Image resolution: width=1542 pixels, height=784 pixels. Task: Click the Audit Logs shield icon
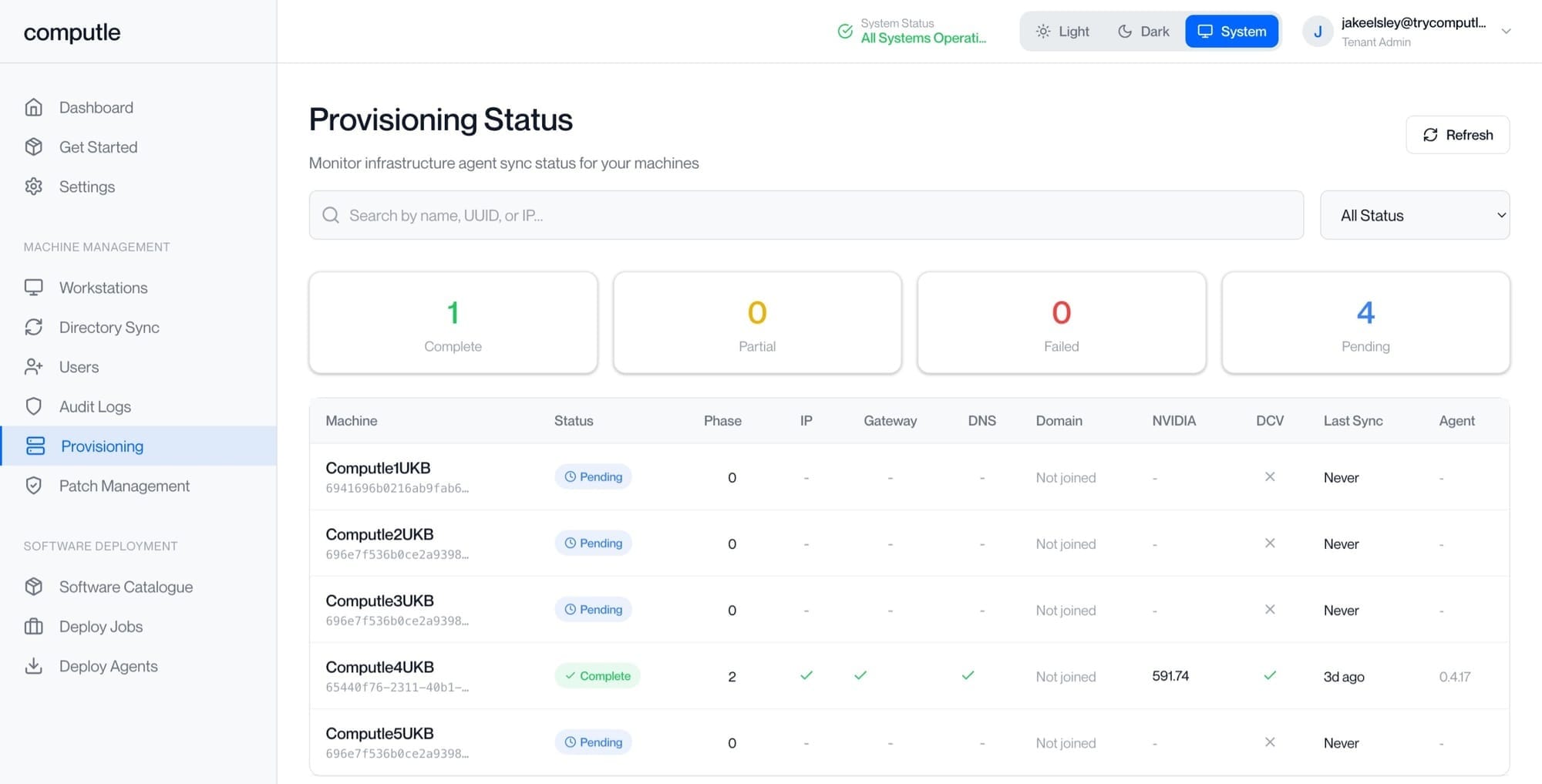33,406
